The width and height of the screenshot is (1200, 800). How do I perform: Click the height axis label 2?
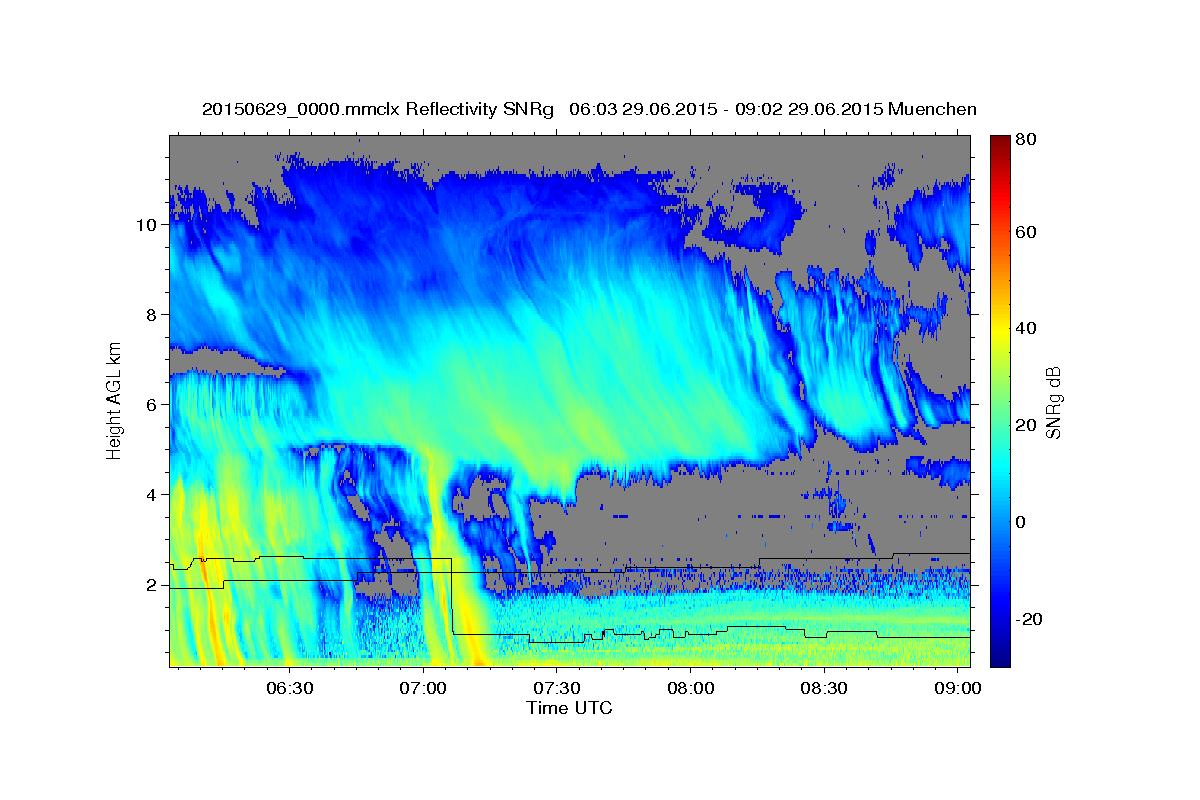click(x=154, y=585)
